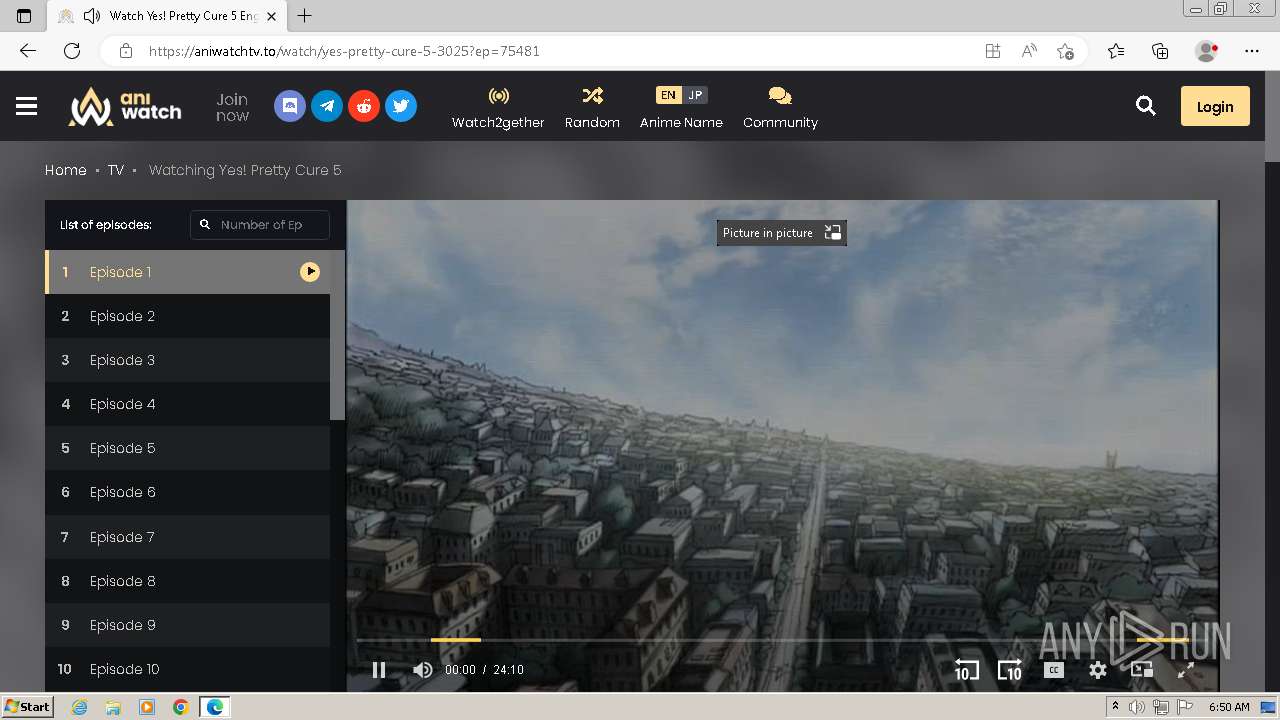View site information lock icon
Image resolution: width=1280 pixels, height=720 pixels.
click(125, 51)
